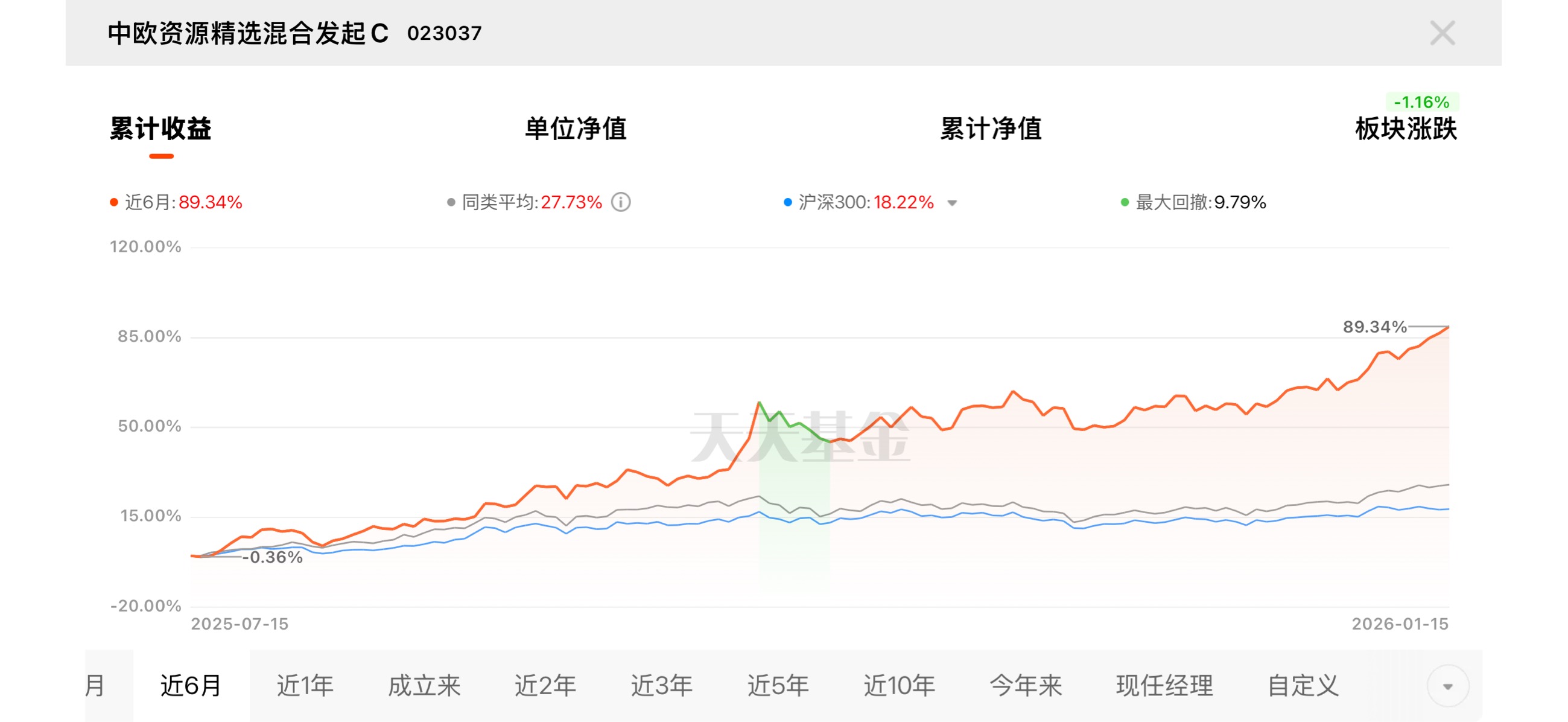This screenshot has width=1568, height=722.
Task: Choose the 近3年 period option
Action: tap(661, 686)
